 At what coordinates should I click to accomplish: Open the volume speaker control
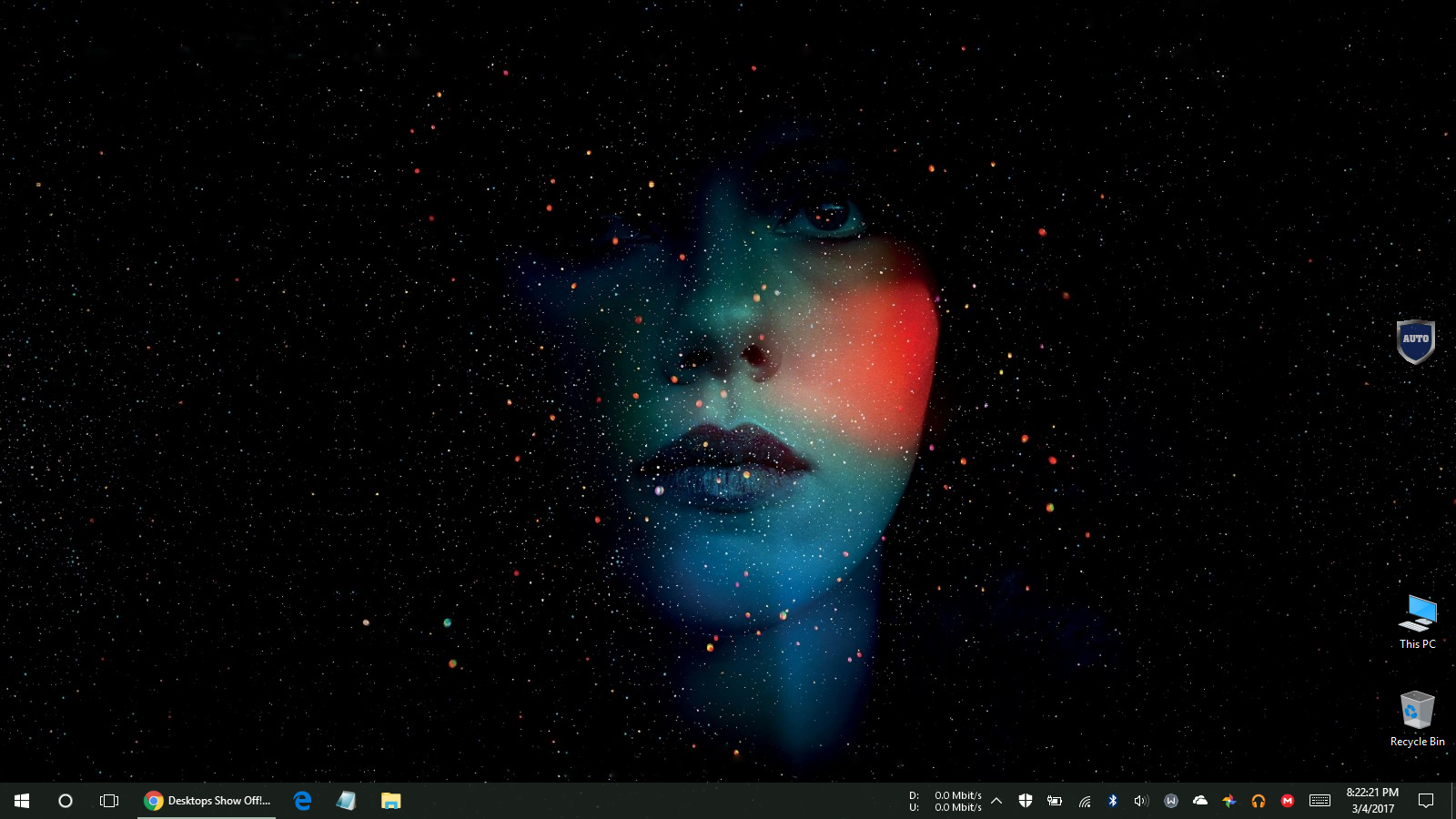point(1141,801)
